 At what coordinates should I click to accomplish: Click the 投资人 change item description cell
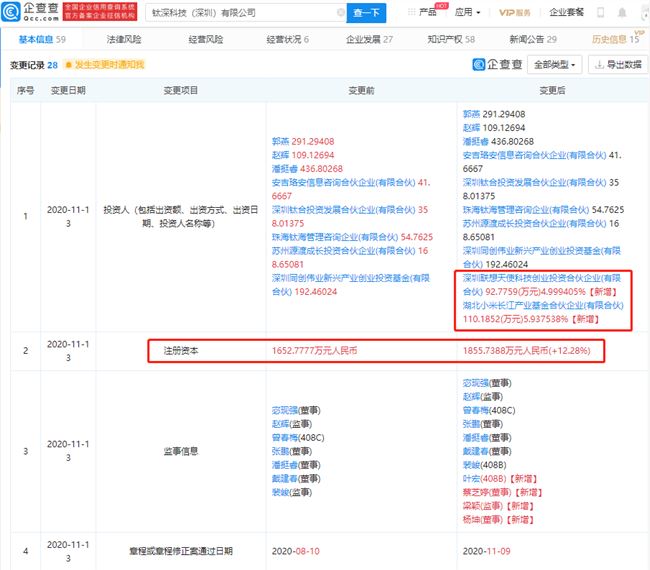click(181, 217)
